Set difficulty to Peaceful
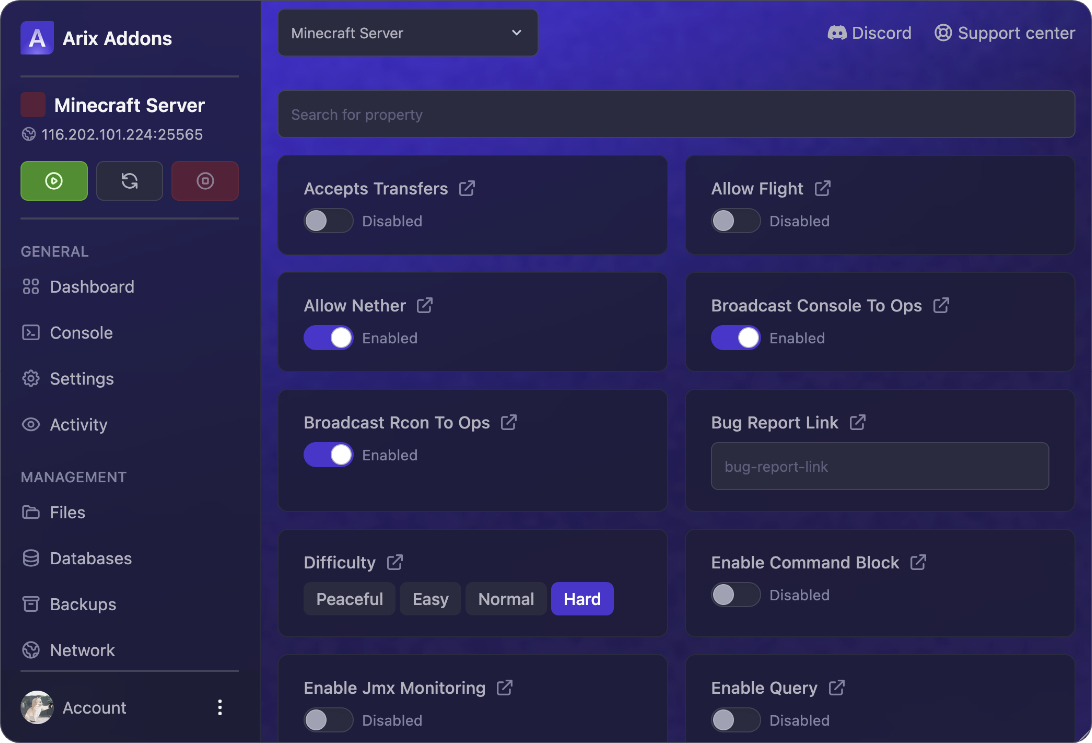Screen dimensions: 1092x743 349,599
